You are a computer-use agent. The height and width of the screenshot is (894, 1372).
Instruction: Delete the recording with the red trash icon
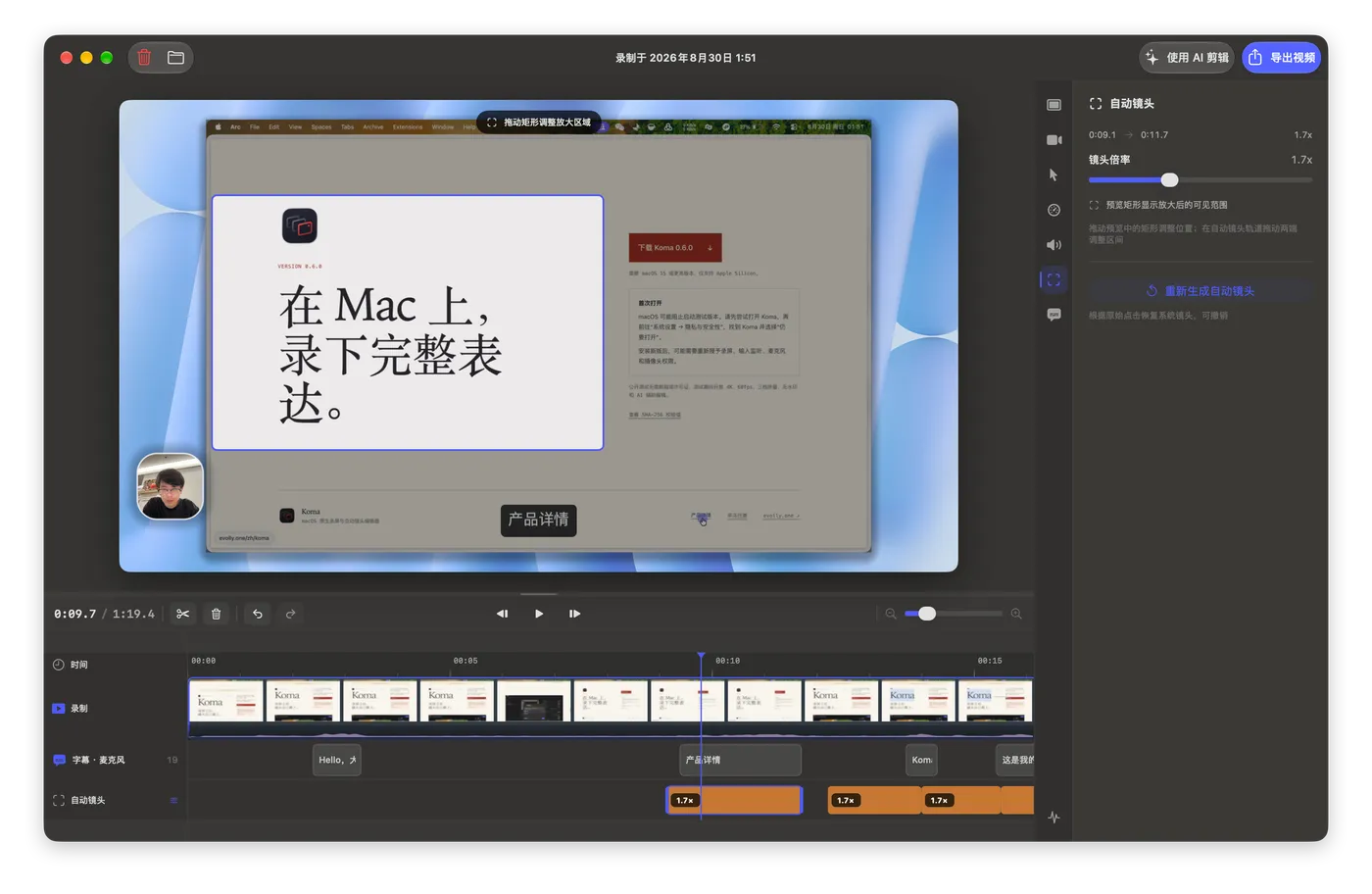pos(144,58)
